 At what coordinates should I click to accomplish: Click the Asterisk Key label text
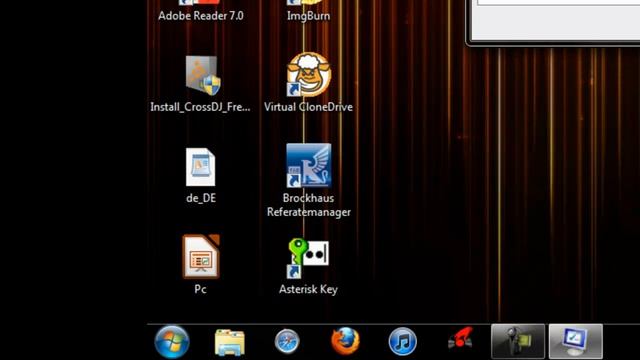[309, 289]
